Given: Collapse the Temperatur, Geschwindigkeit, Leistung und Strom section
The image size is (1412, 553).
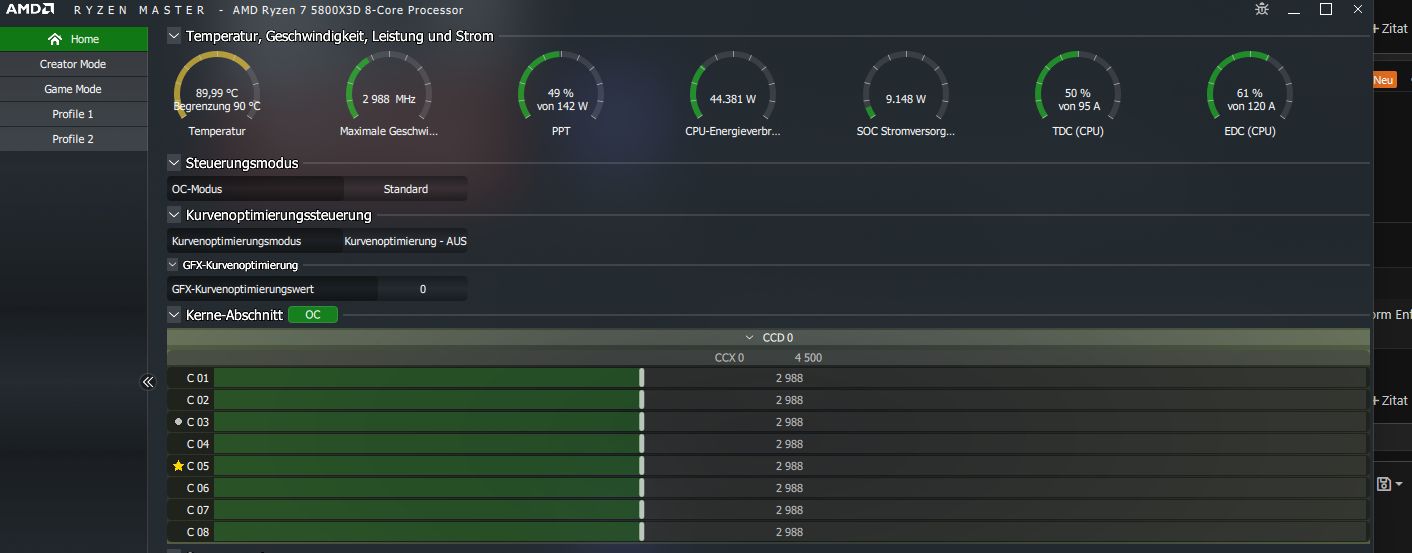Looking at the screenshot, I should (175, 36).
